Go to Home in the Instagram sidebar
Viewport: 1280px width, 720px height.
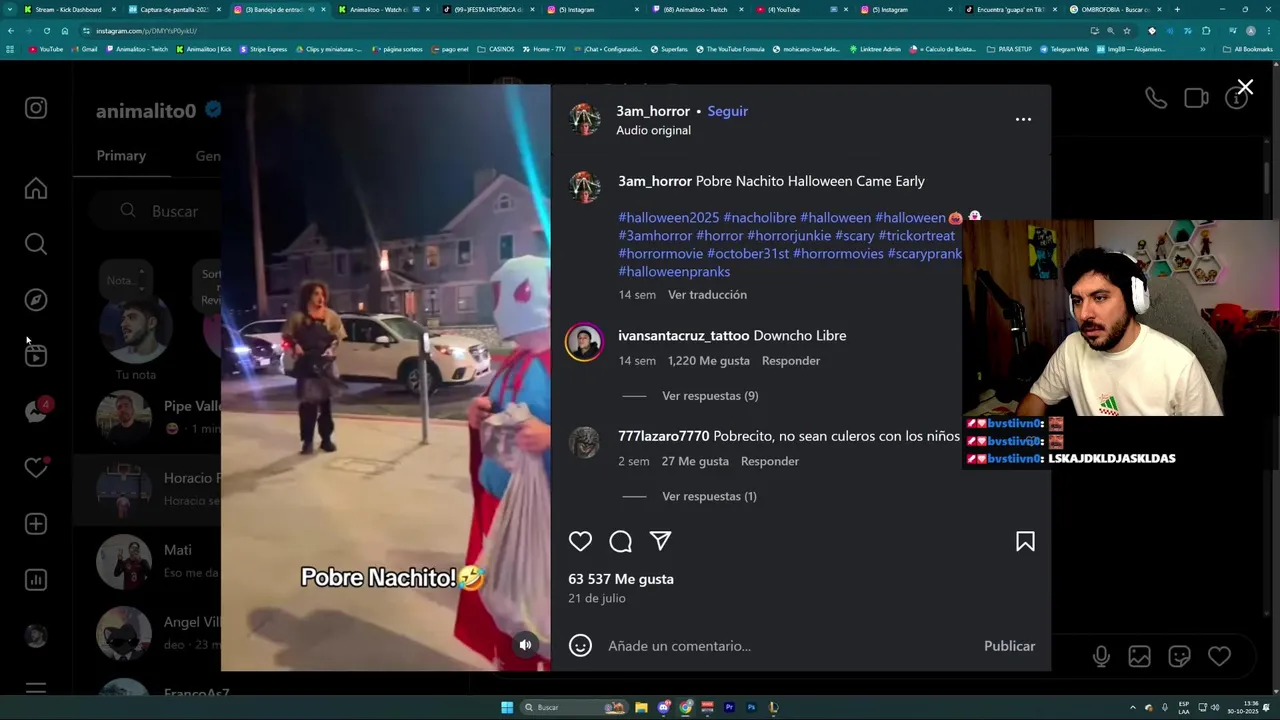[x=36, y=188]
